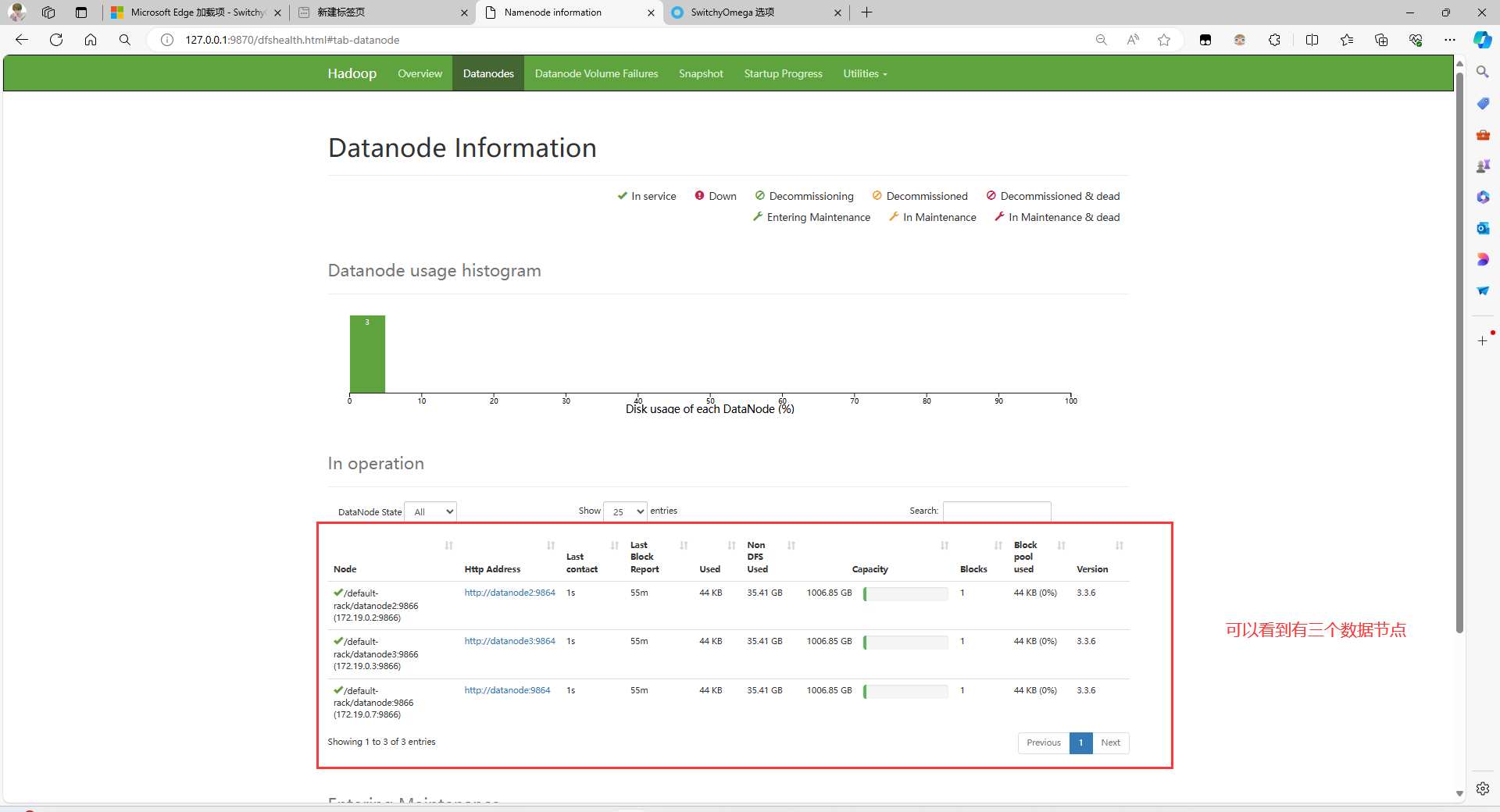Click the Hadoop brand link

click(x=352, y=73)
